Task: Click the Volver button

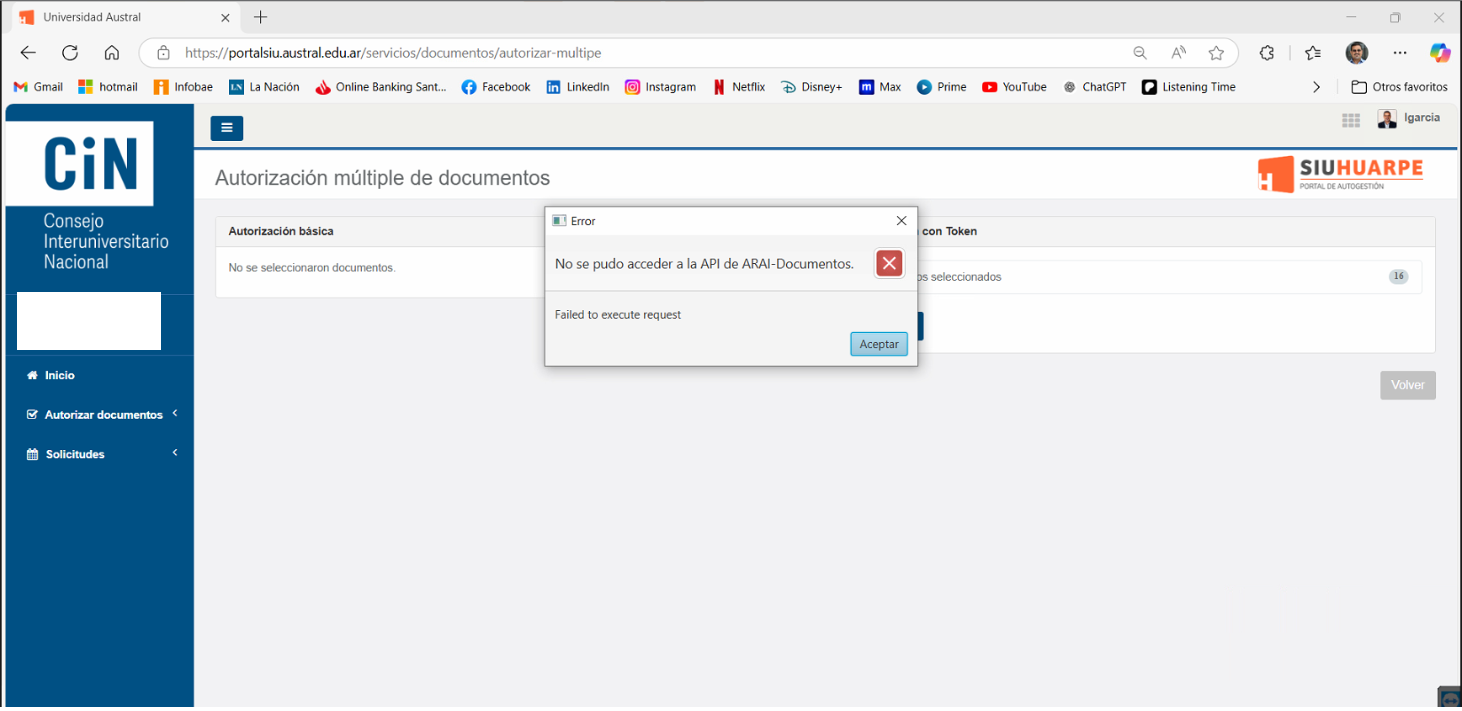Action: coord(1407,385)
